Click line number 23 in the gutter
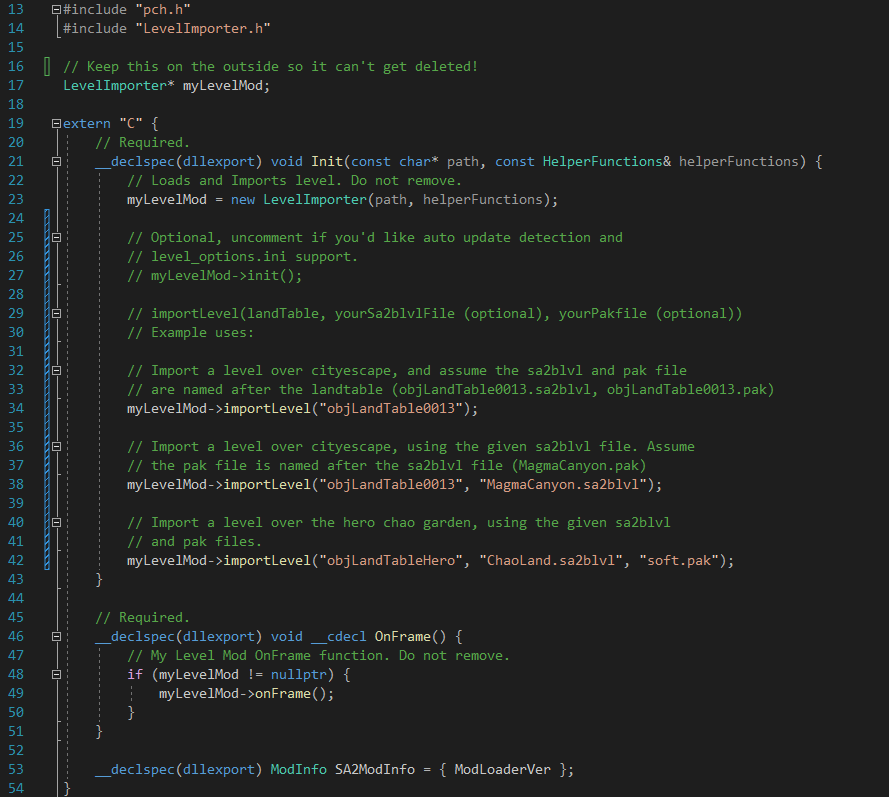The width and height of the screenshot is (889, 797). (16, 200)
